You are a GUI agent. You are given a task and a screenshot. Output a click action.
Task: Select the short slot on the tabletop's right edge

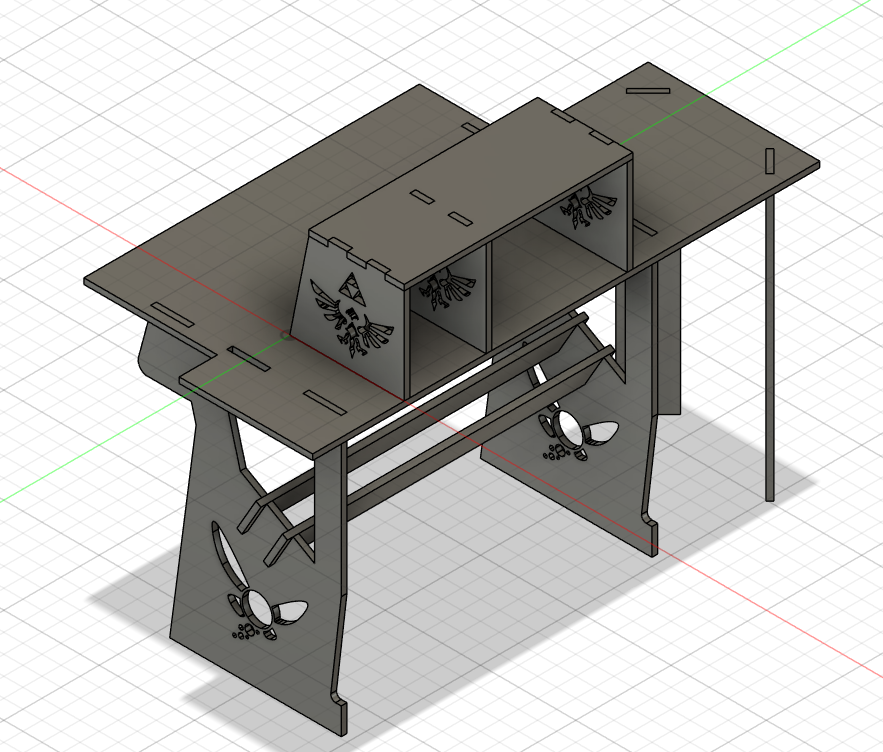[770, 161]
